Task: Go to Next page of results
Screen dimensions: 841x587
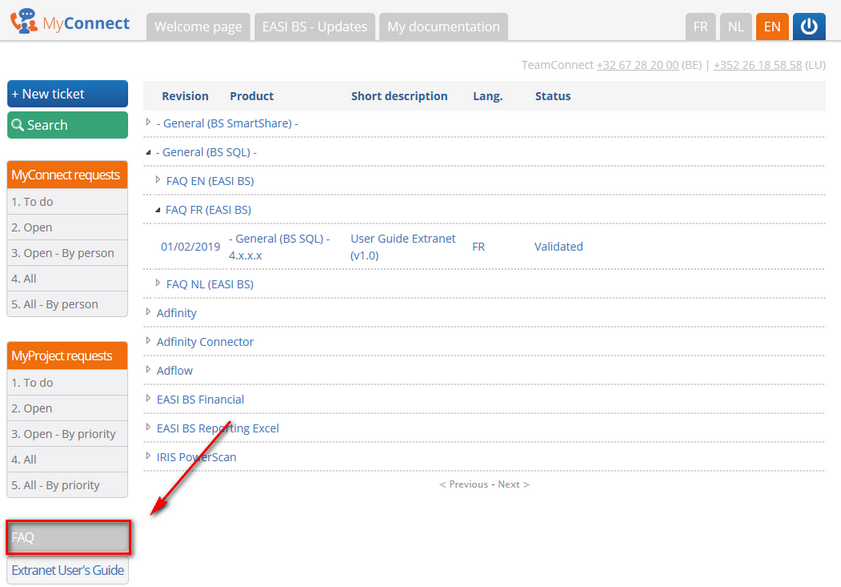Action: tap(509, 484)
